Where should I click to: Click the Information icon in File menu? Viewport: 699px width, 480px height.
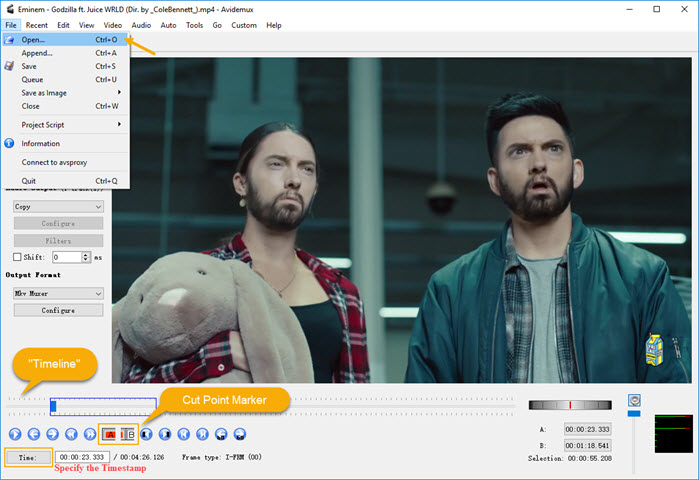tap(9, 143)
